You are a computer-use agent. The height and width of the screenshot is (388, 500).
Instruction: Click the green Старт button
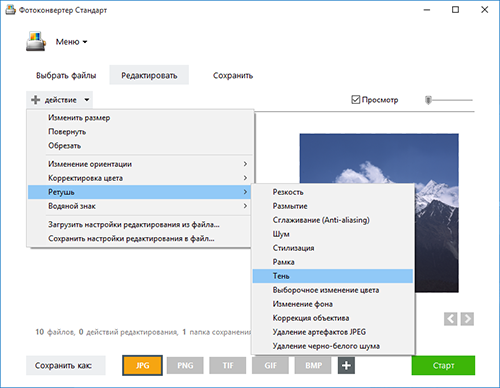pos(443,365)
